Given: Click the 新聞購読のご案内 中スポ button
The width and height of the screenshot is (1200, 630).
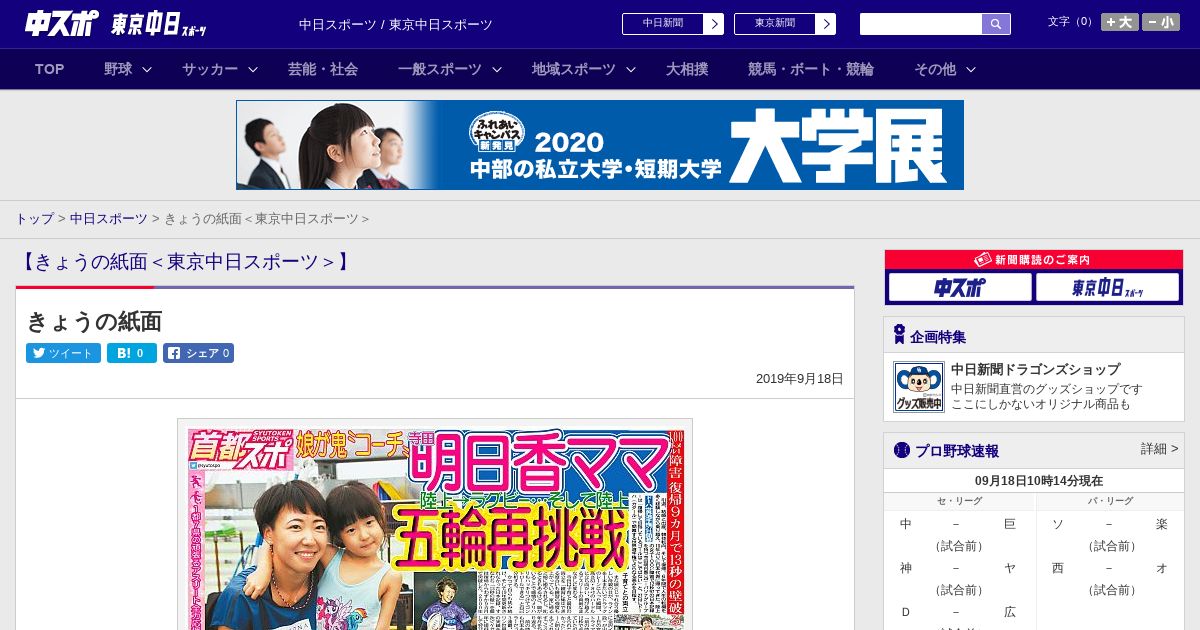Looking at the screenshot, I should [x=960, y=288].
